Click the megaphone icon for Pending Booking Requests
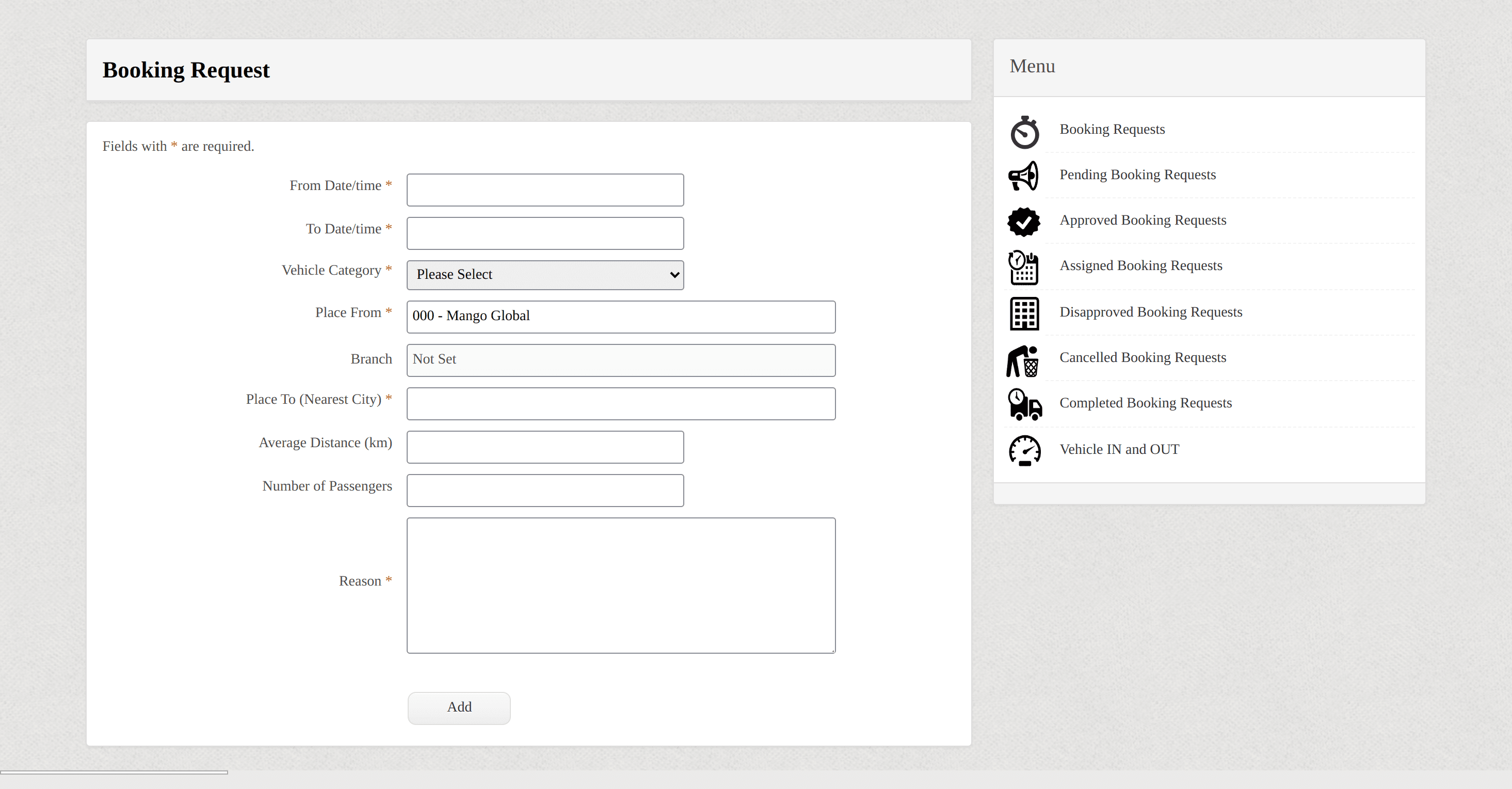This screenshot has width=1512, height=789. [x=1024, y=176]
